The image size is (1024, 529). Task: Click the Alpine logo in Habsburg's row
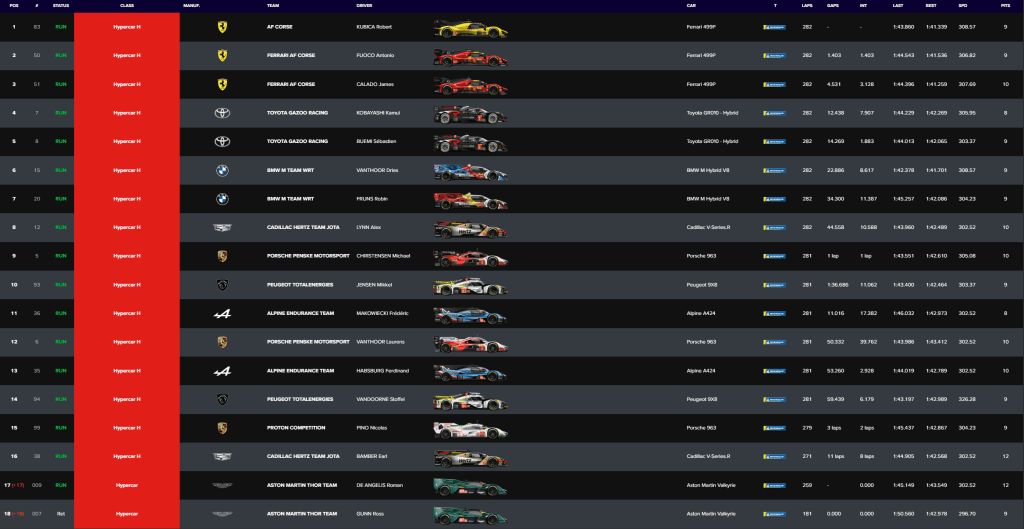[x=222, y=371]
